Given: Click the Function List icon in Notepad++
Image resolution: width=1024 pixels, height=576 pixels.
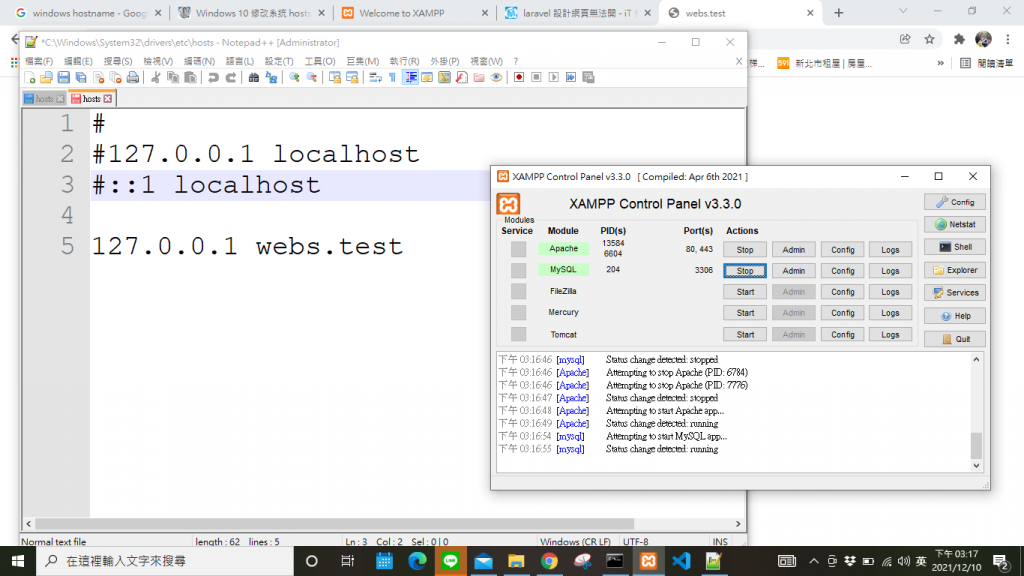Looking at the screenshot, I should [462, 78].
